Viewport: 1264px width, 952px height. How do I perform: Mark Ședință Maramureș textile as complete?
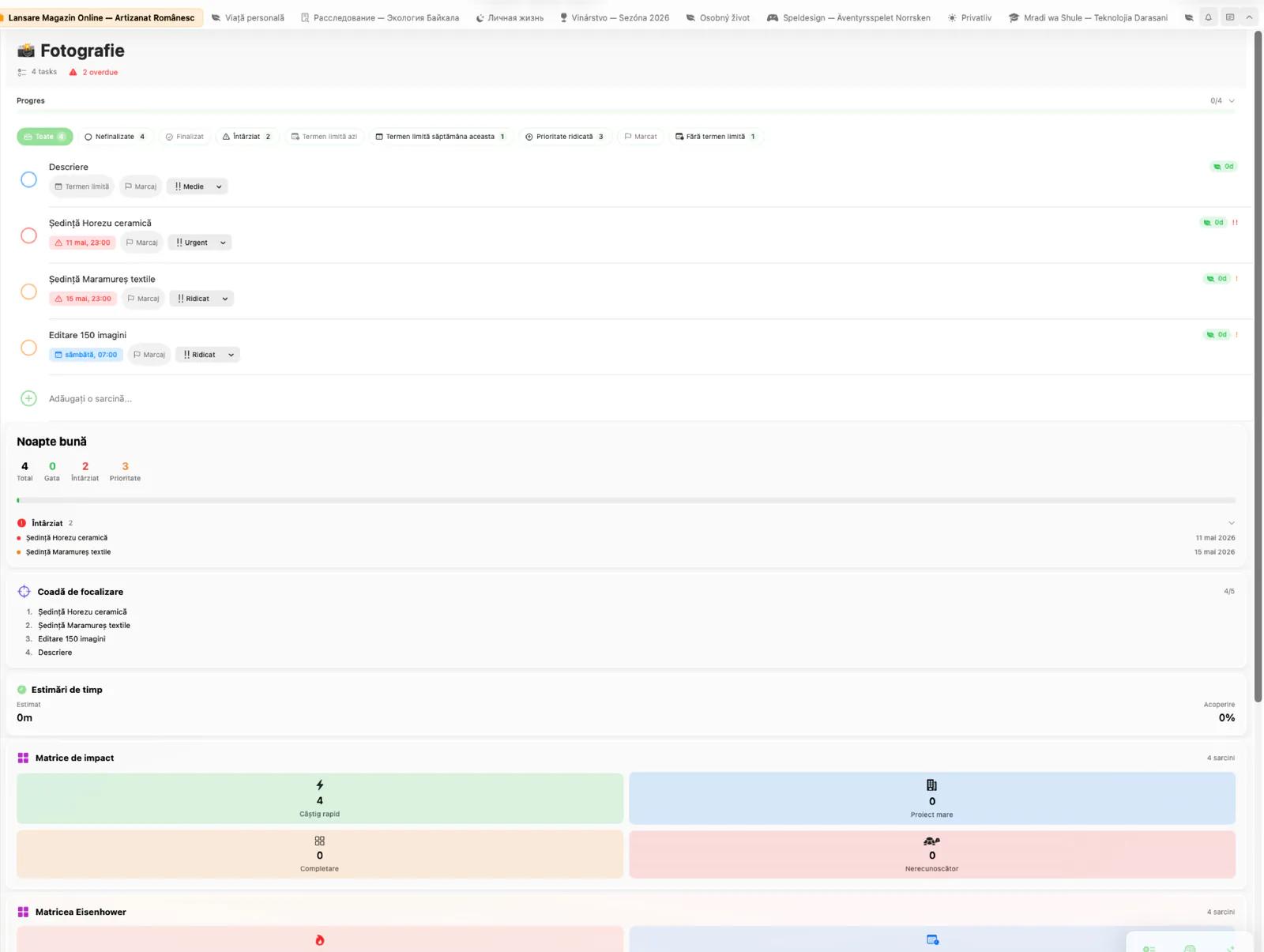(x=28, y=292)
